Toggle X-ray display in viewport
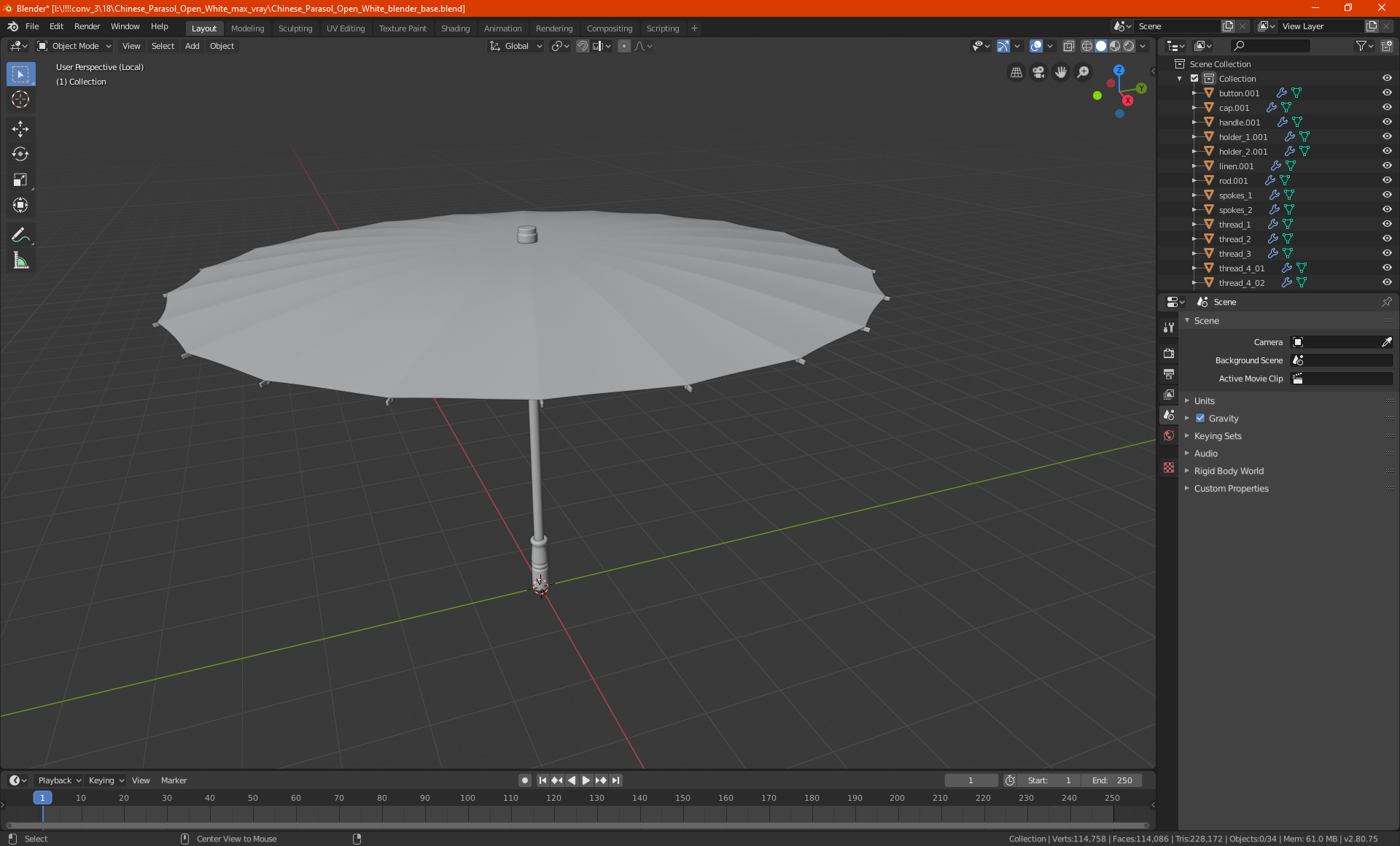The height and width of the screenshot is (846, 1400). 1068,46
